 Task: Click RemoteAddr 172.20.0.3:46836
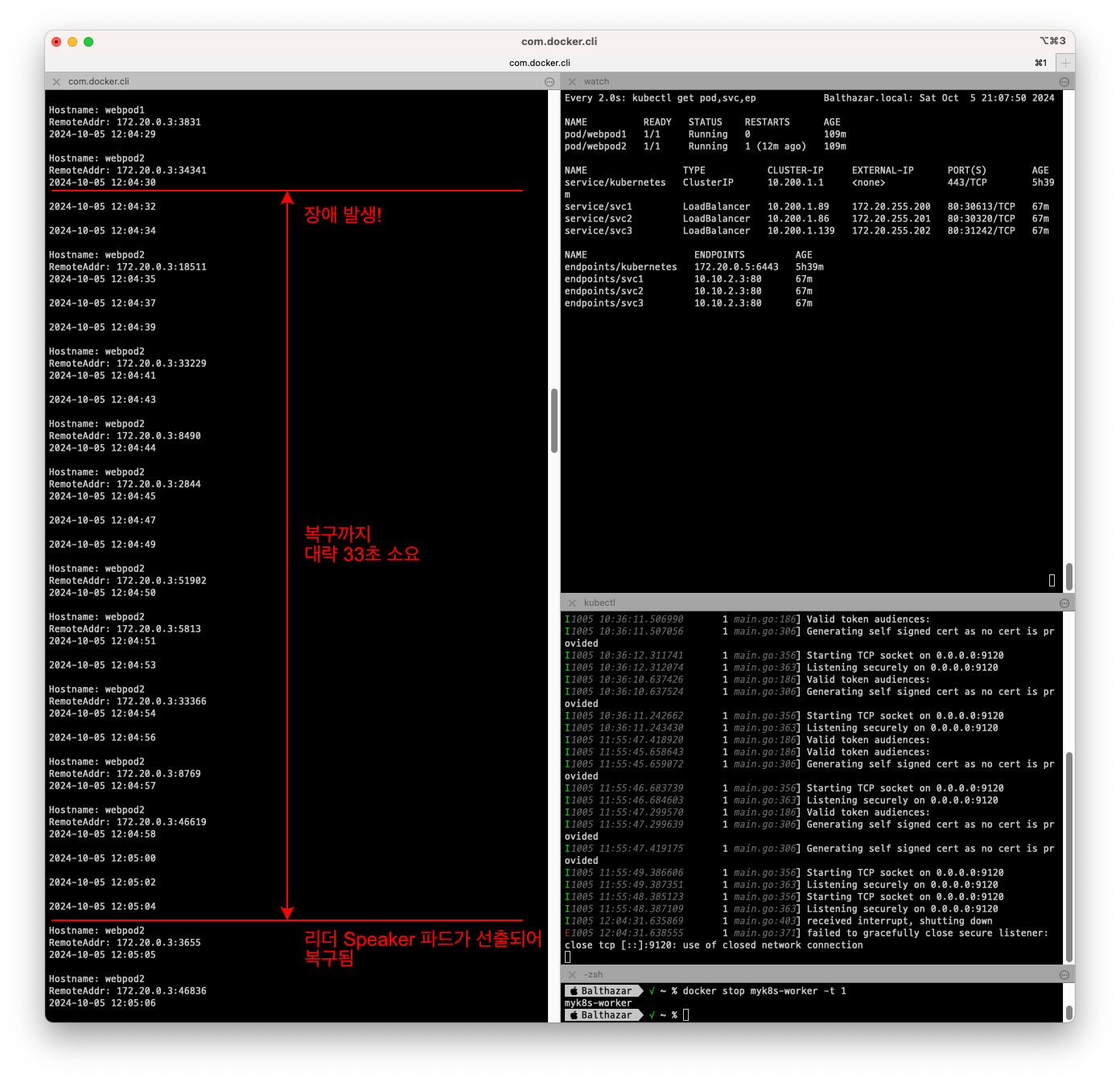128,991
